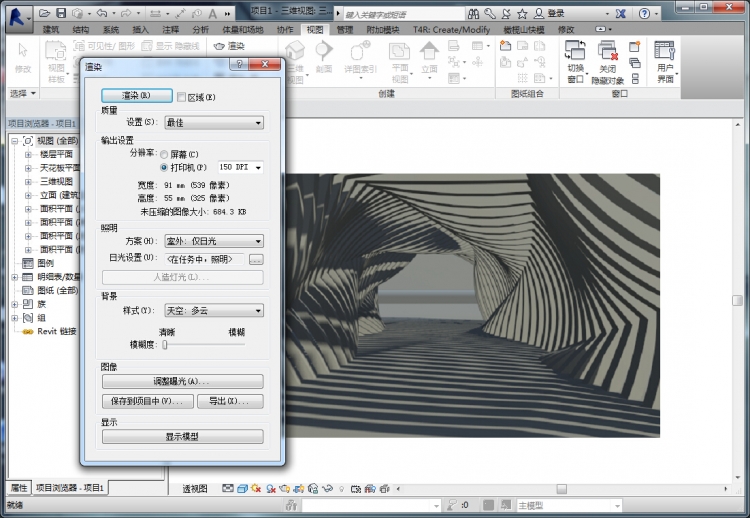This screenshot has width=750, height=518.
Task: Switch to the 属性 (Properties) panel tab
Action: (x=18, y=487)
